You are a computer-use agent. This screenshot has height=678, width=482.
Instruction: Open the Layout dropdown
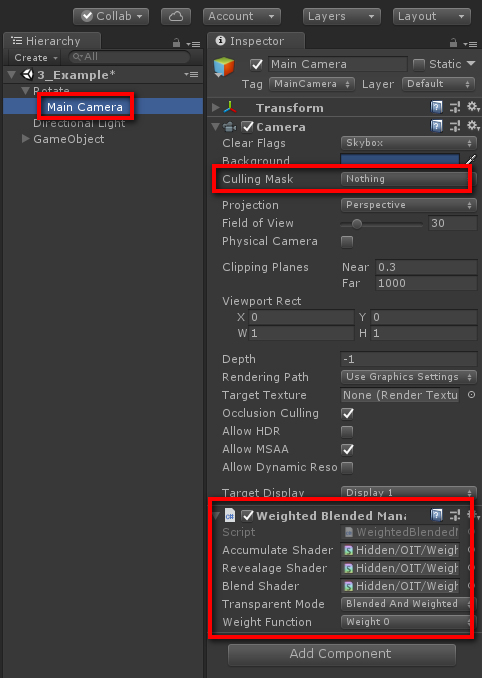click(x=431, y=16)
